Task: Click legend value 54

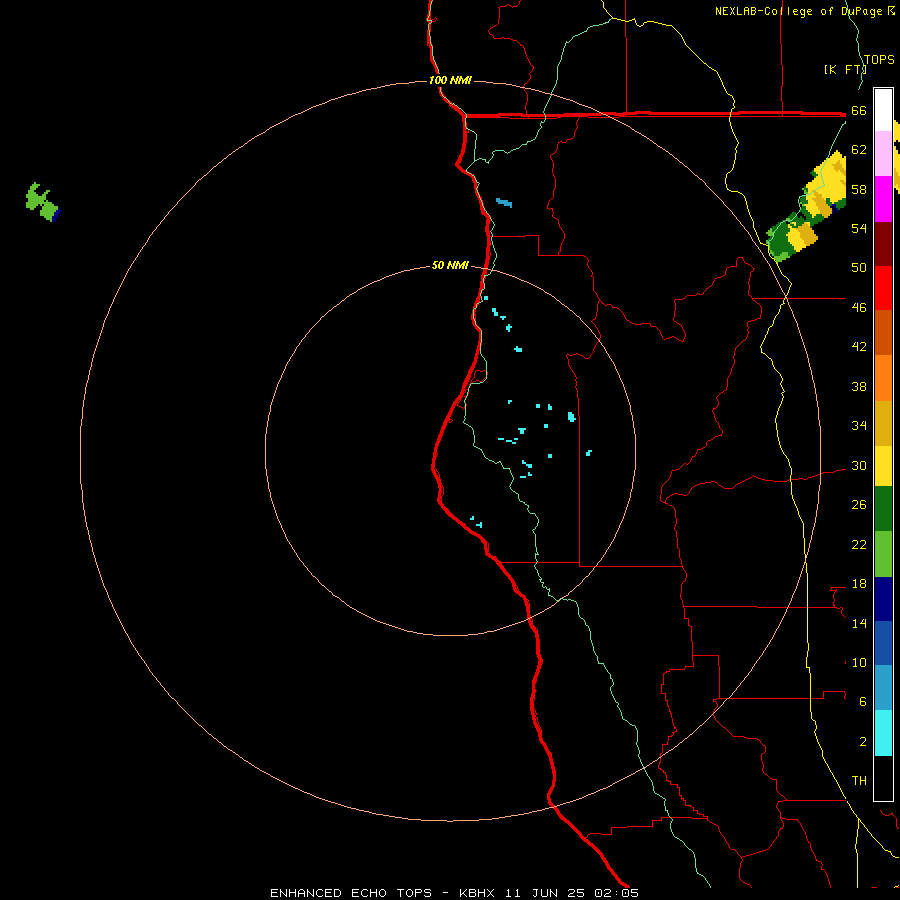Action: click(859, 228)
